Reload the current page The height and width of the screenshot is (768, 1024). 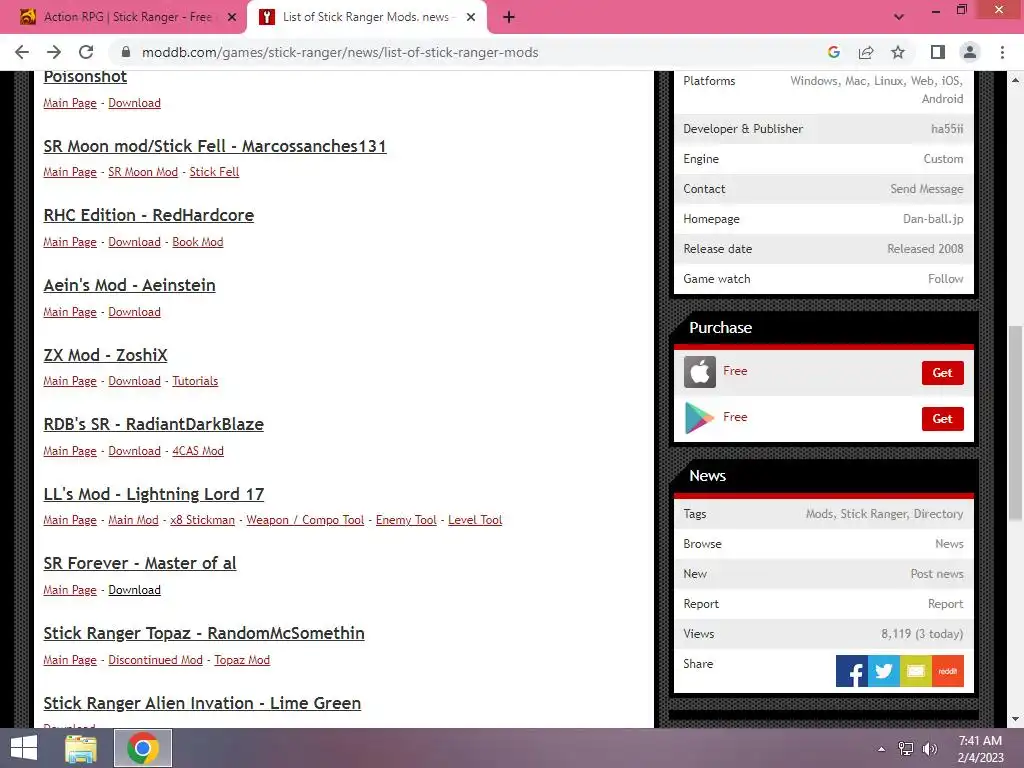click(86, 52)
